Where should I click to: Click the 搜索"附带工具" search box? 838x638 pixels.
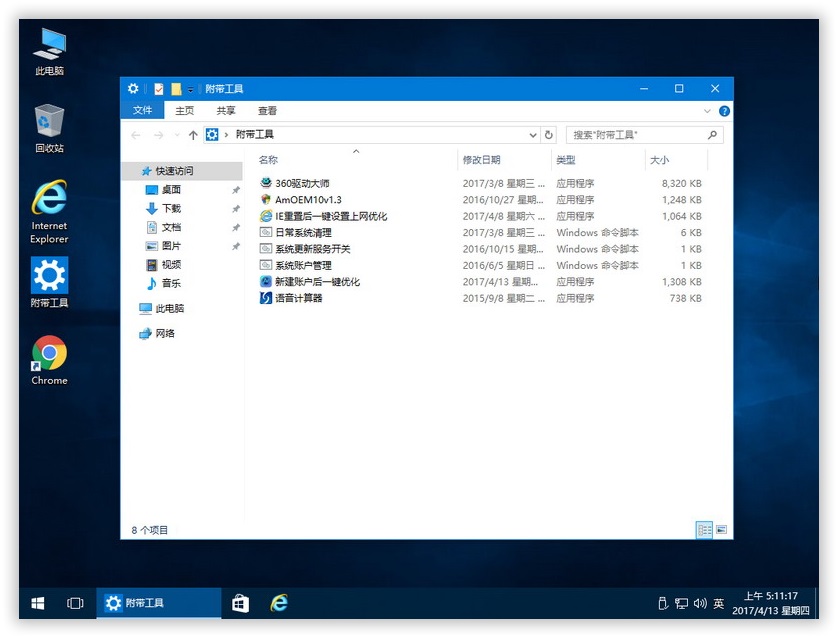click(645, 135)
